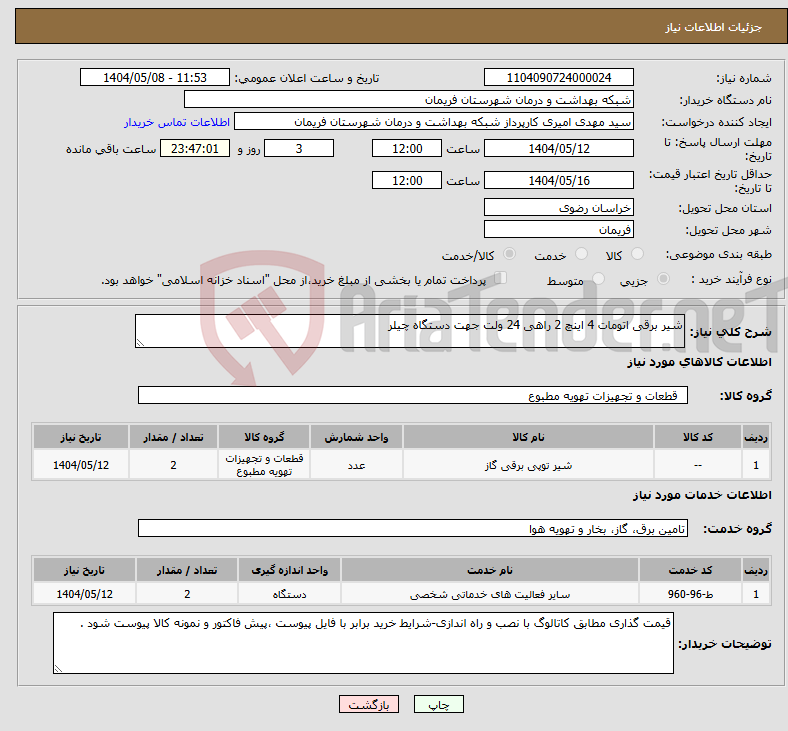Click the توضیحات خریدار notes textarea
The image size is (788, 731).
tap(363, 643)
